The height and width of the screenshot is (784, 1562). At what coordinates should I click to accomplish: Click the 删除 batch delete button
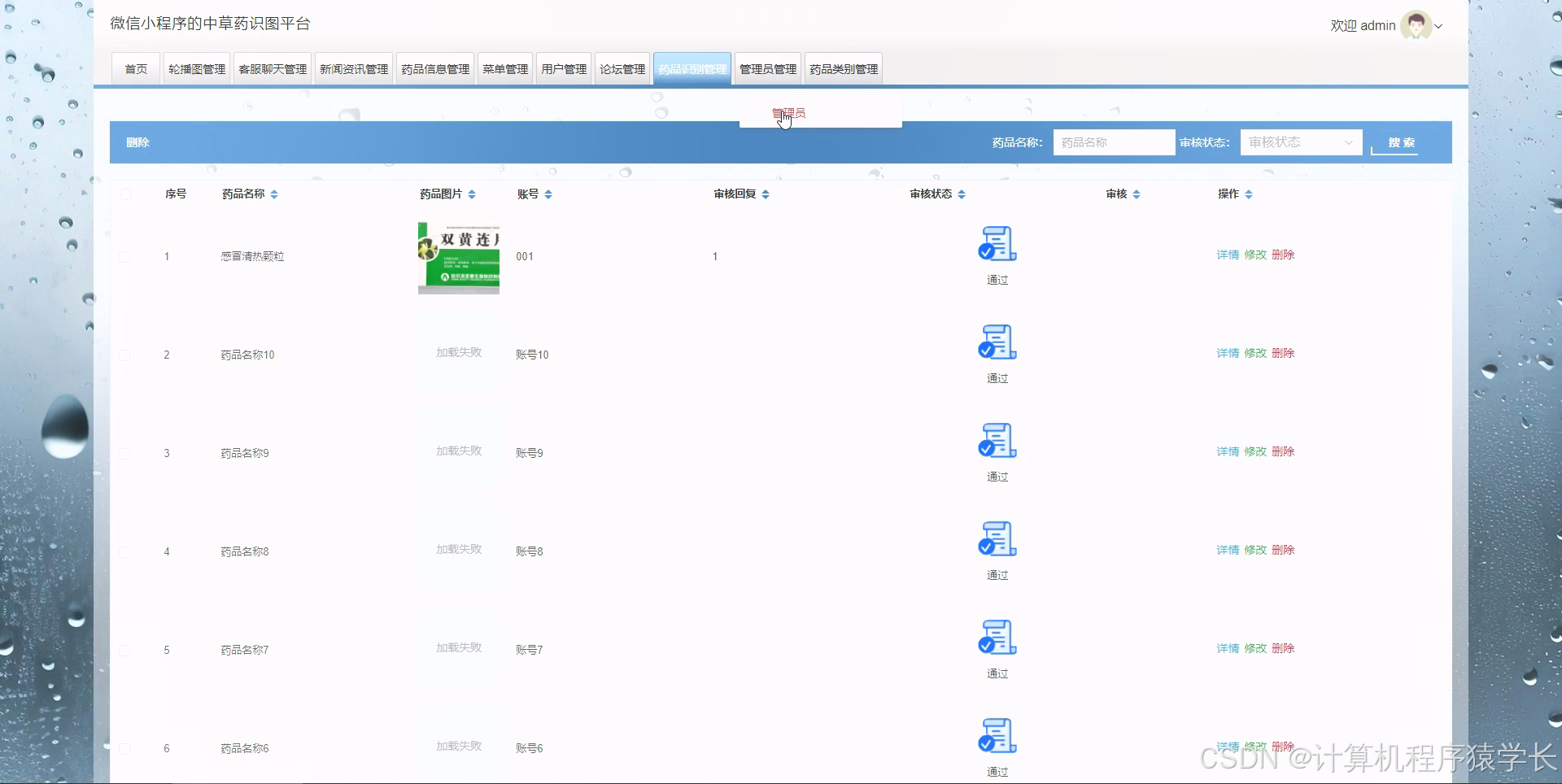[137, 142]
